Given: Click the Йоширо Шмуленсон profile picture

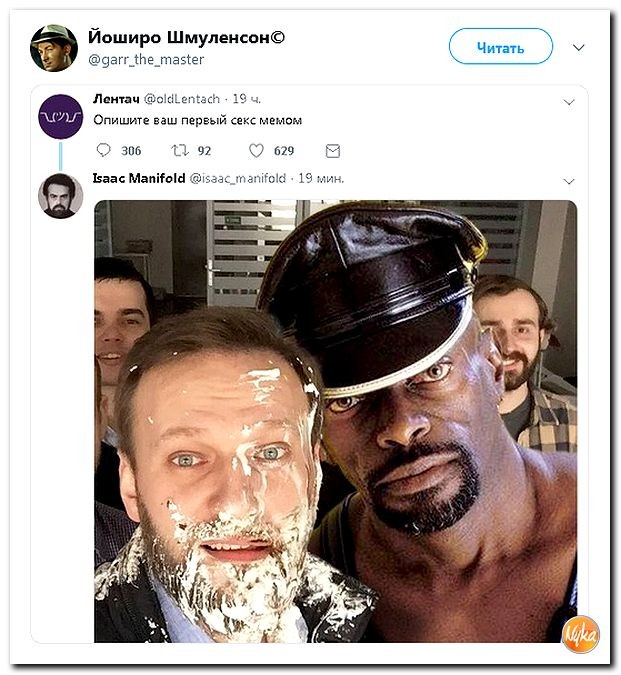Looking at the screenshot, I should click(x=53, y=48).
